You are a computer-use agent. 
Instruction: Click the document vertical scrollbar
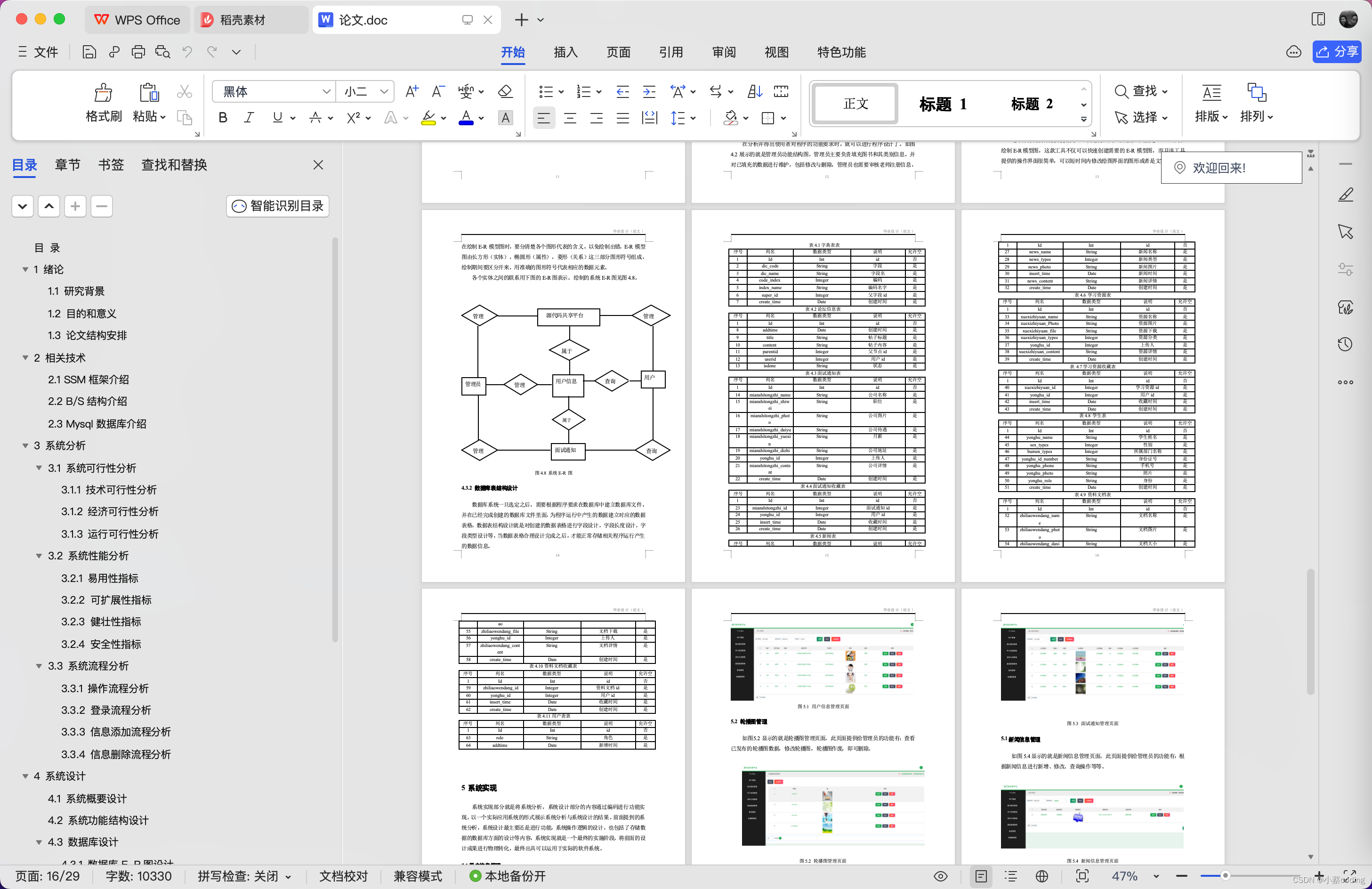pyautogui.click(x=1310, y=632)
